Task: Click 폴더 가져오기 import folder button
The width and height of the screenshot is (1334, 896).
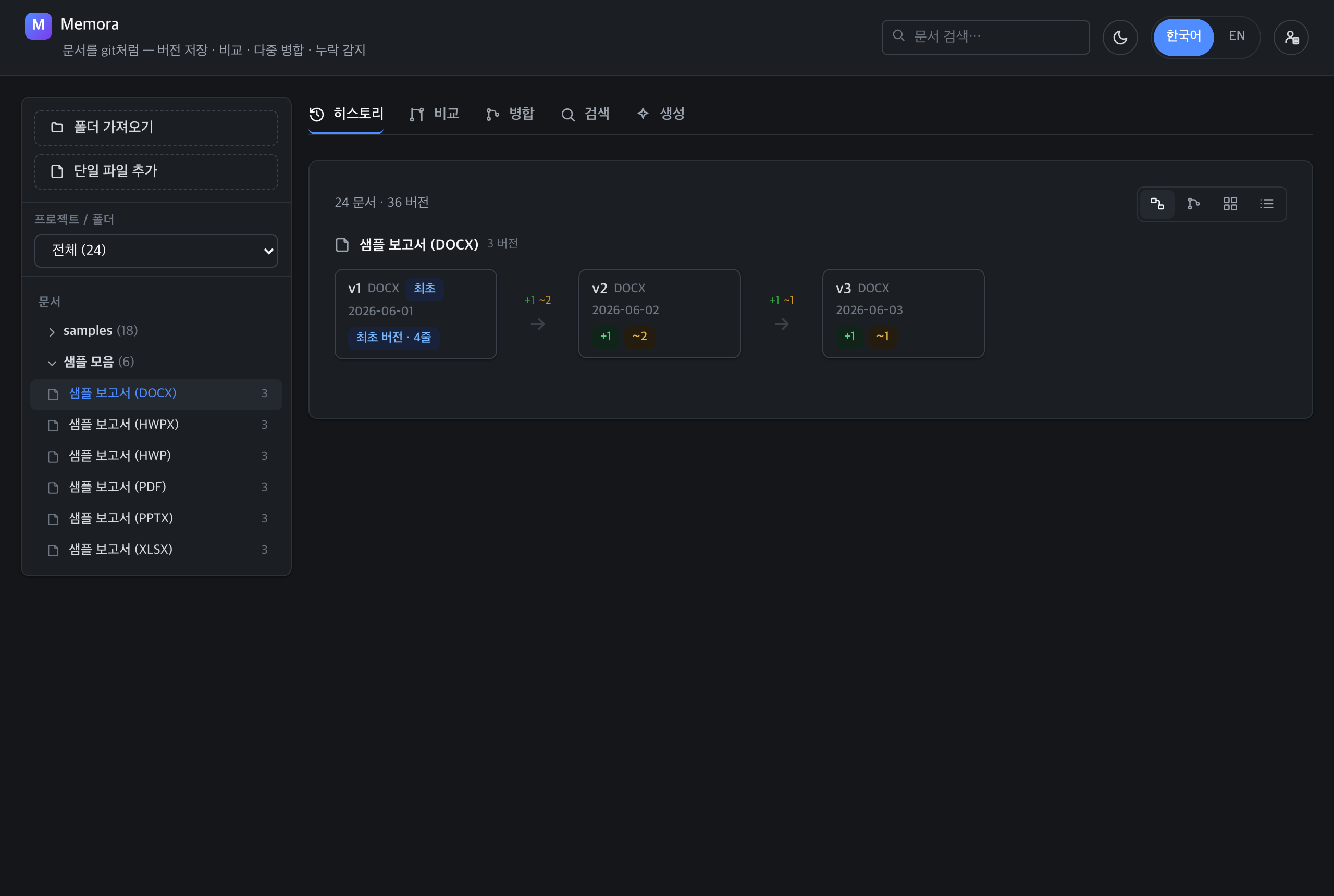Action: tap(156, 128)
